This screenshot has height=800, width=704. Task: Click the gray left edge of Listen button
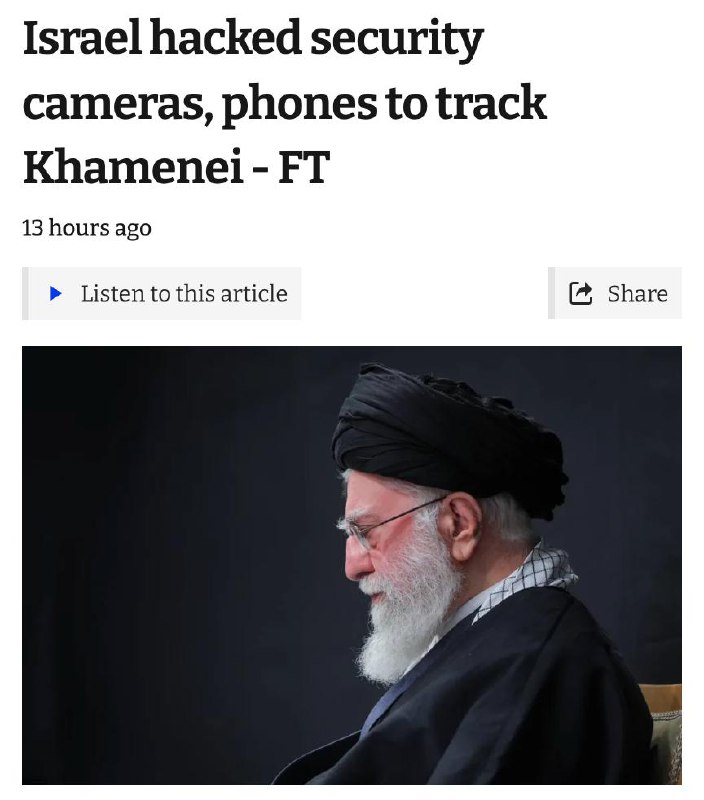point(26,293)
